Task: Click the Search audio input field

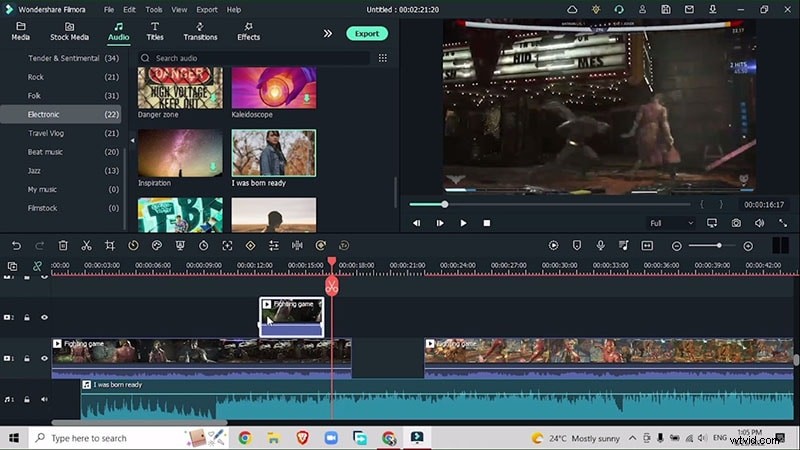Action: [254, 58]
